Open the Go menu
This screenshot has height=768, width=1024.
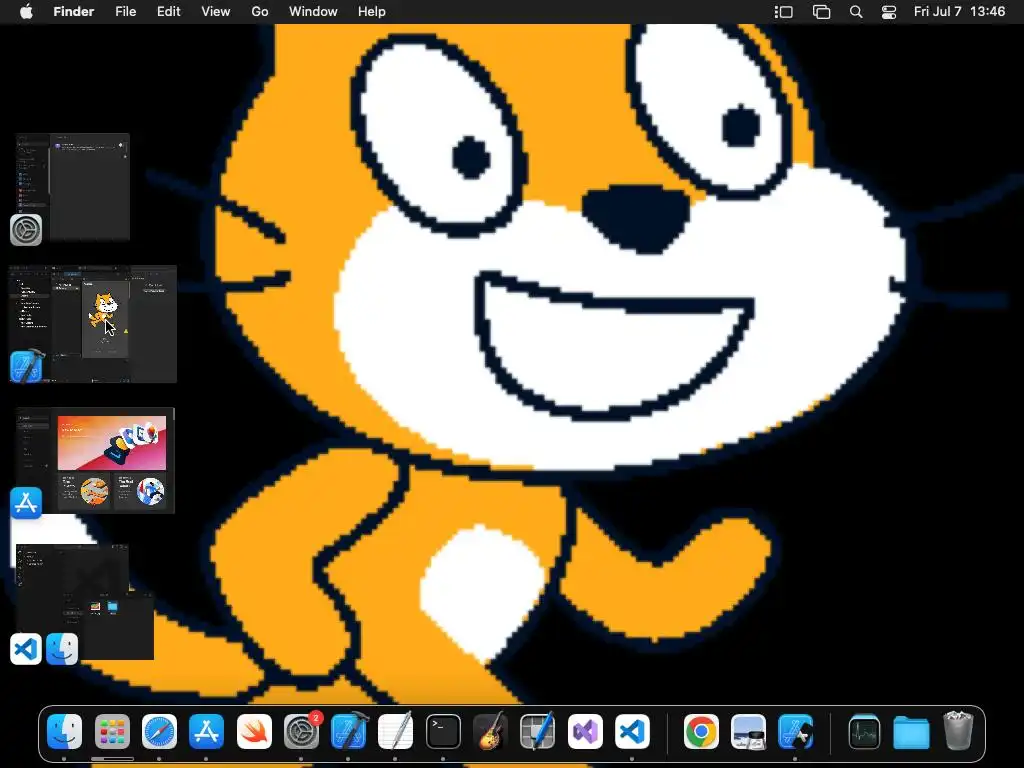[x=260, y=12]
